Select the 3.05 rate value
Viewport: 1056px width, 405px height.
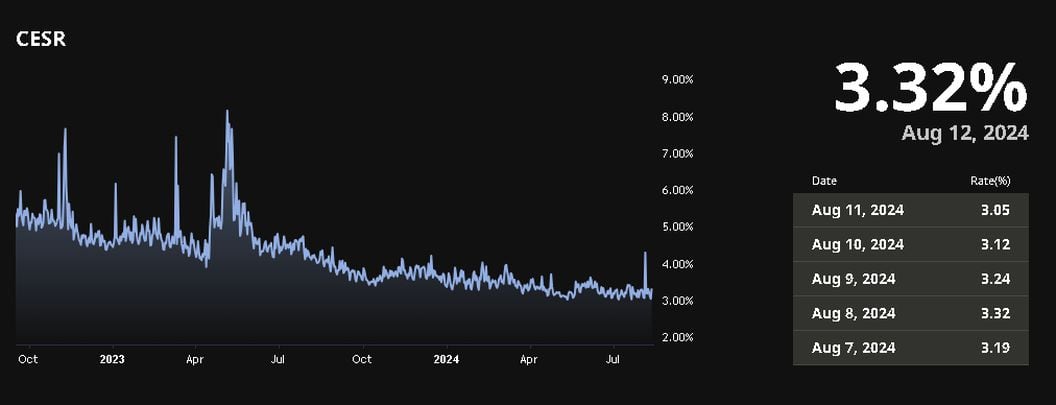click(x=995, y=210)
